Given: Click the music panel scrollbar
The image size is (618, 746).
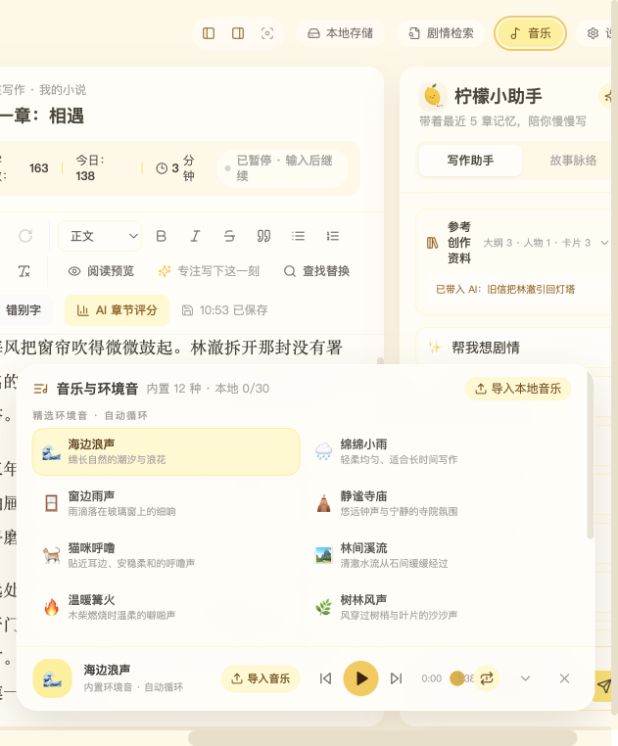Looking at the screenshot, I should pyautogui.click(x=590, y=456).
